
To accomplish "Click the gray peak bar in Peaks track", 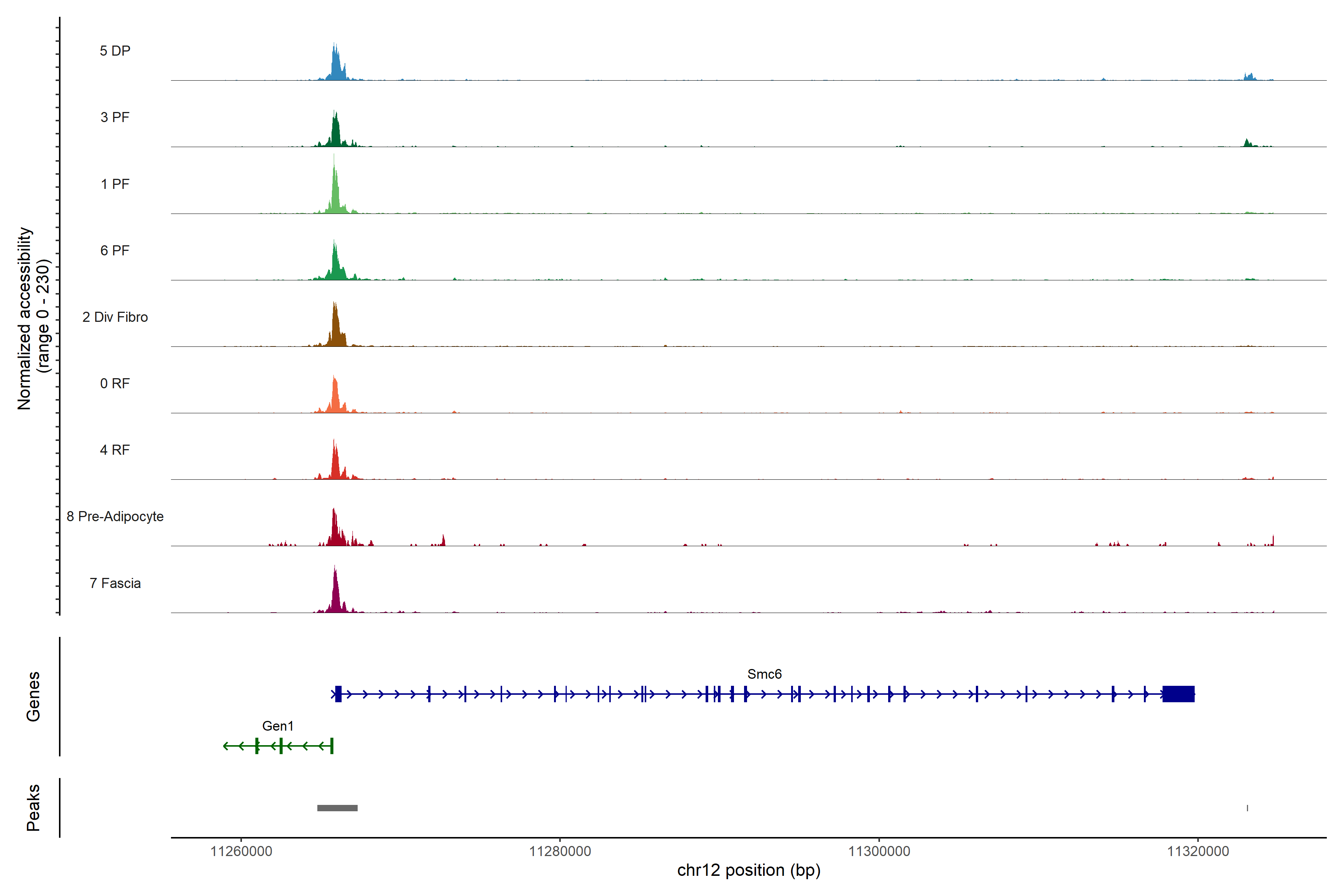I will pos(337,808).
